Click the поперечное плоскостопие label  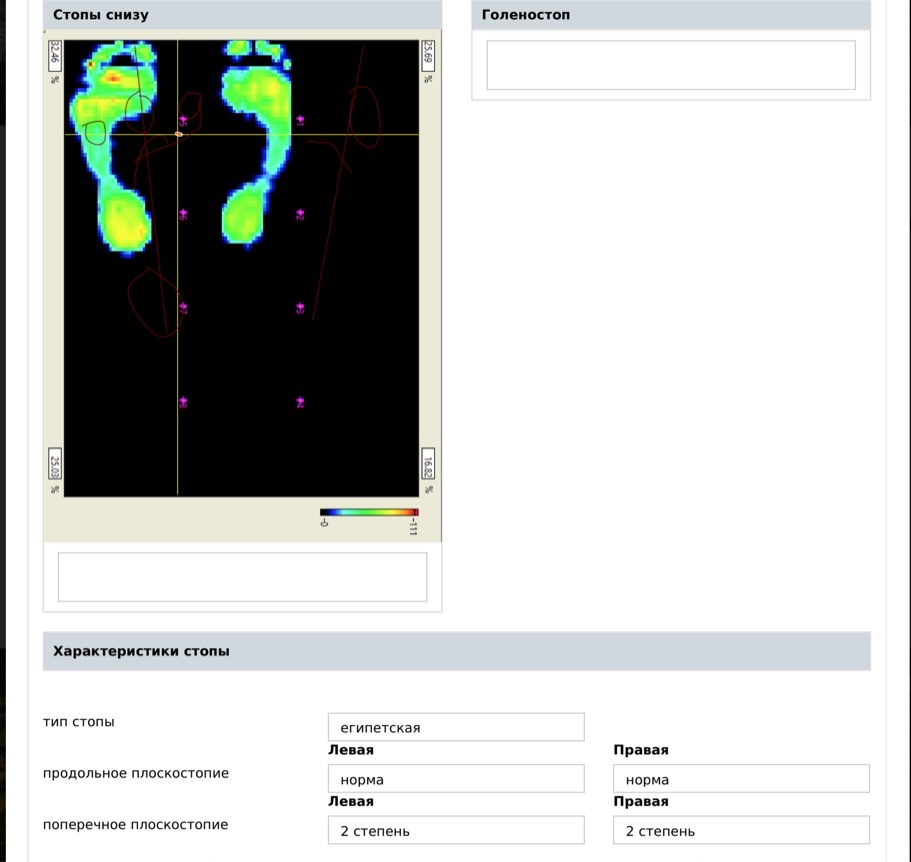click(x=135, y=825)
